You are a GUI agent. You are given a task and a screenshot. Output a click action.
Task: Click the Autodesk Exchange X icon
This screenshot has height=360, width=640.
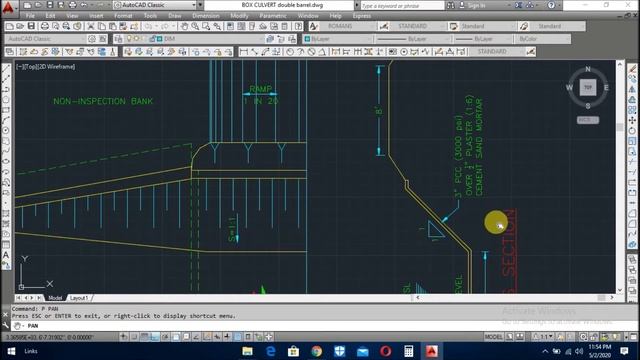(518, 5)
